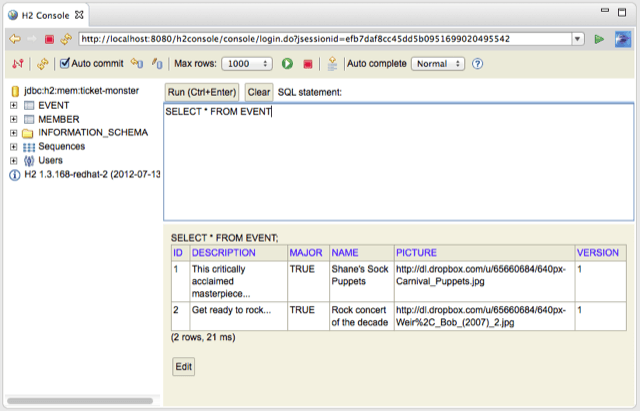Expand the INFORMATION_SCHEMA folder node

point(14,133)
